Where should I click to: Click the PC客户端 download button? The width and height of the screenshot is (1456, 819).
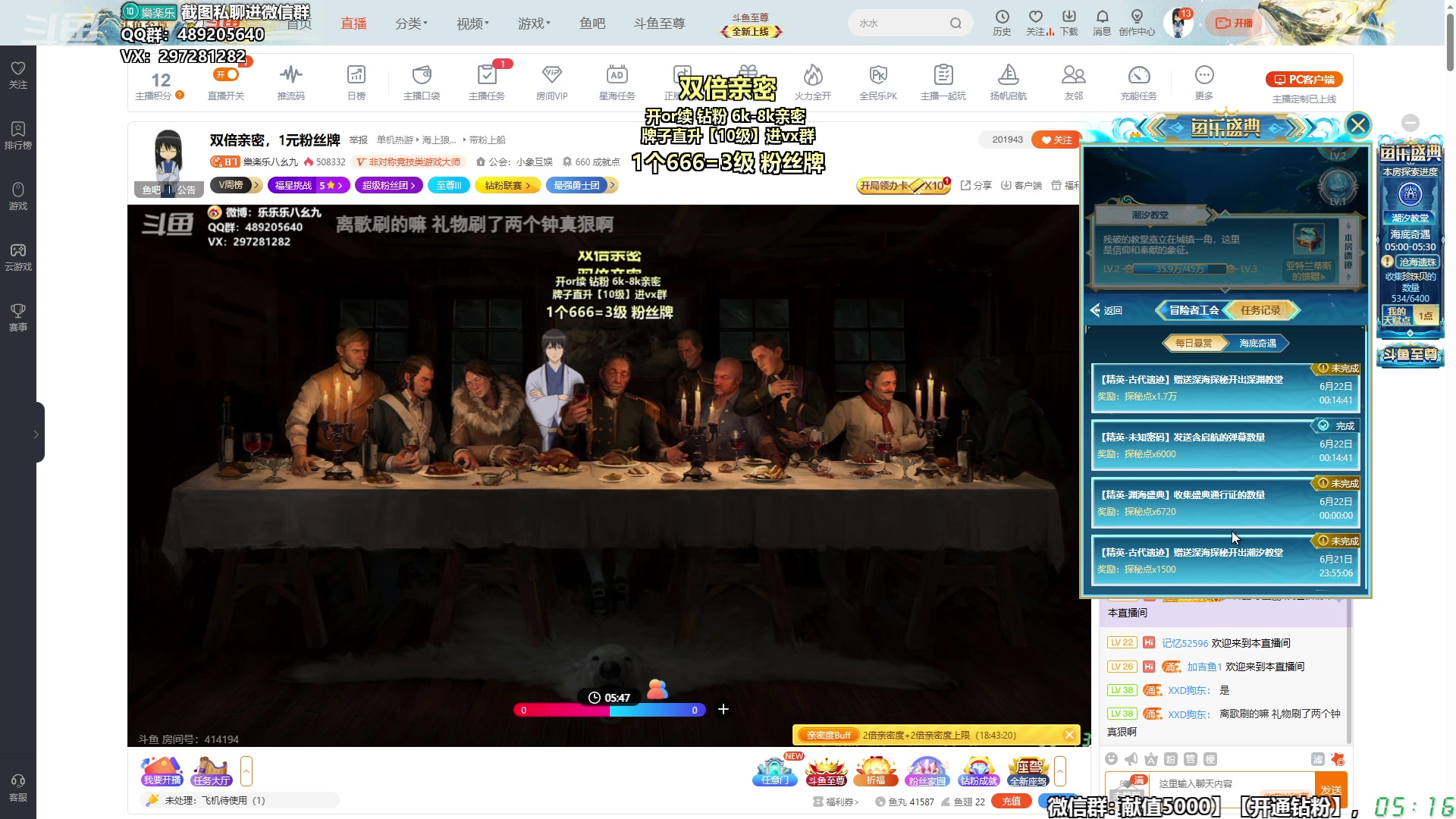1304,80
